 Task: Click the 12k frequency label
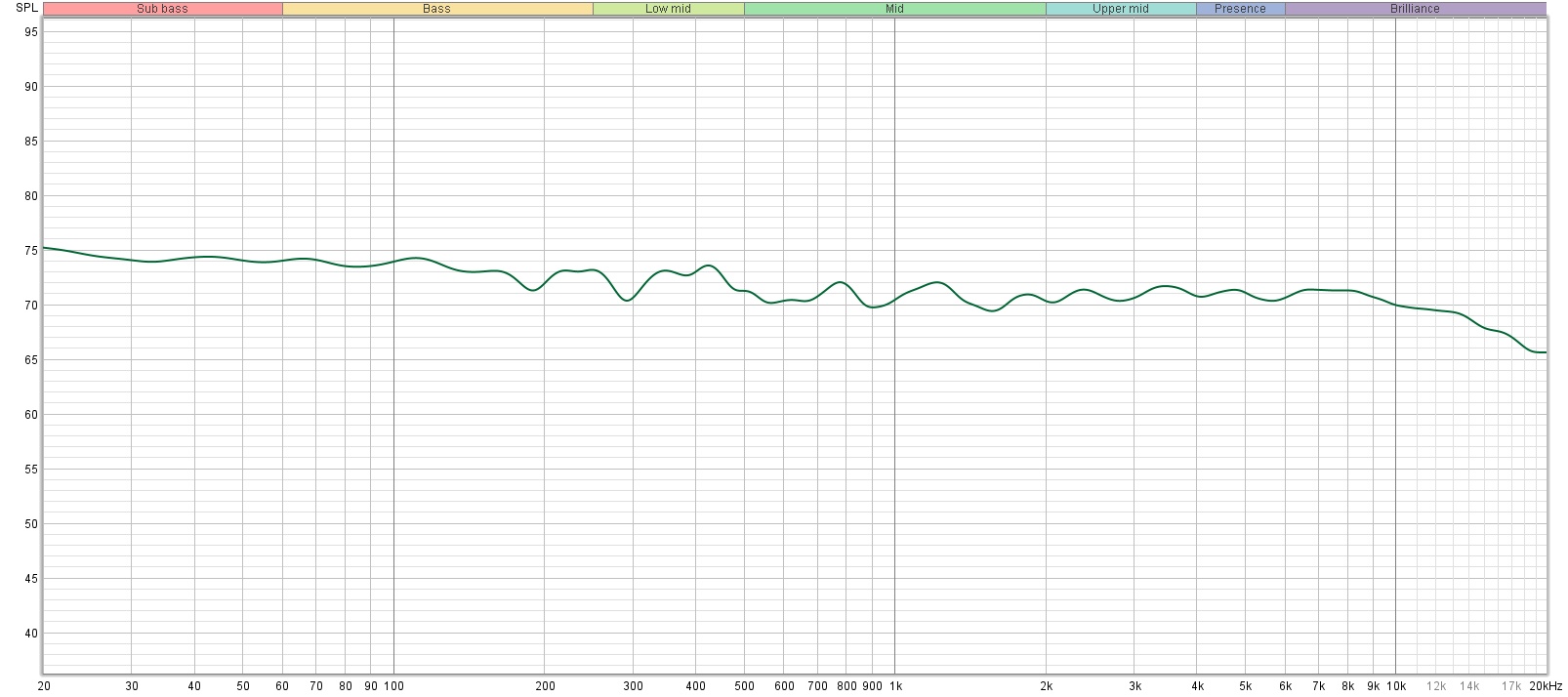click(1435, 686)
